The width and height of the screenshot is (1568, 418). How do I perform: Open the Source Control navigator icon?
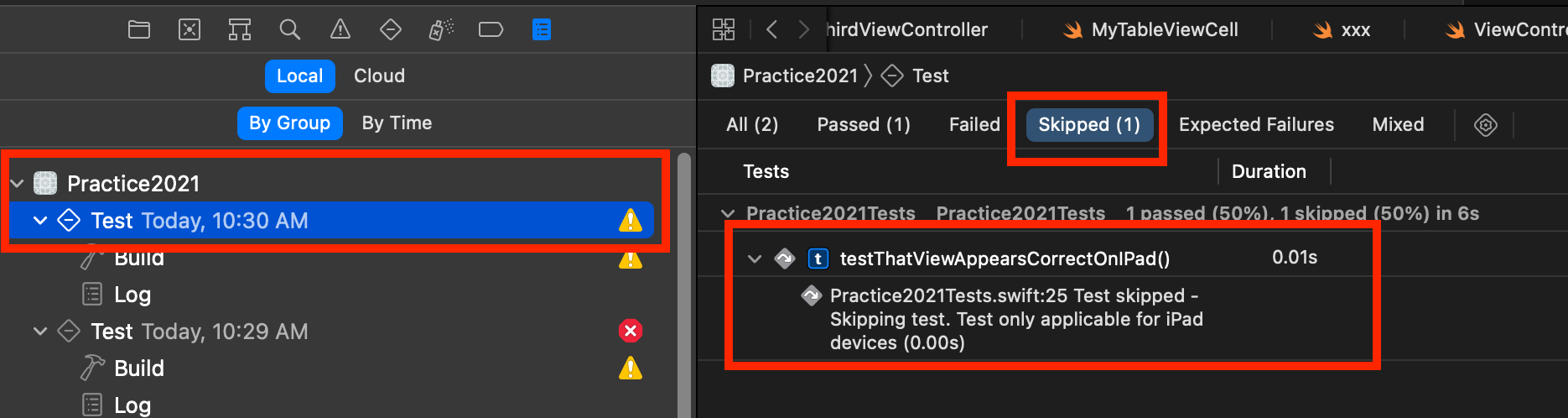click(x=190, y=30)
